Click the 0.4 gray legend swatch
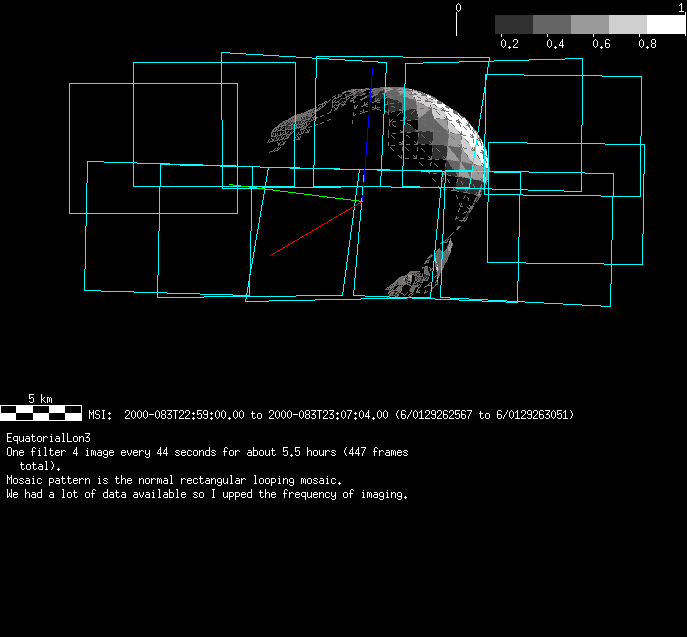 552,25
